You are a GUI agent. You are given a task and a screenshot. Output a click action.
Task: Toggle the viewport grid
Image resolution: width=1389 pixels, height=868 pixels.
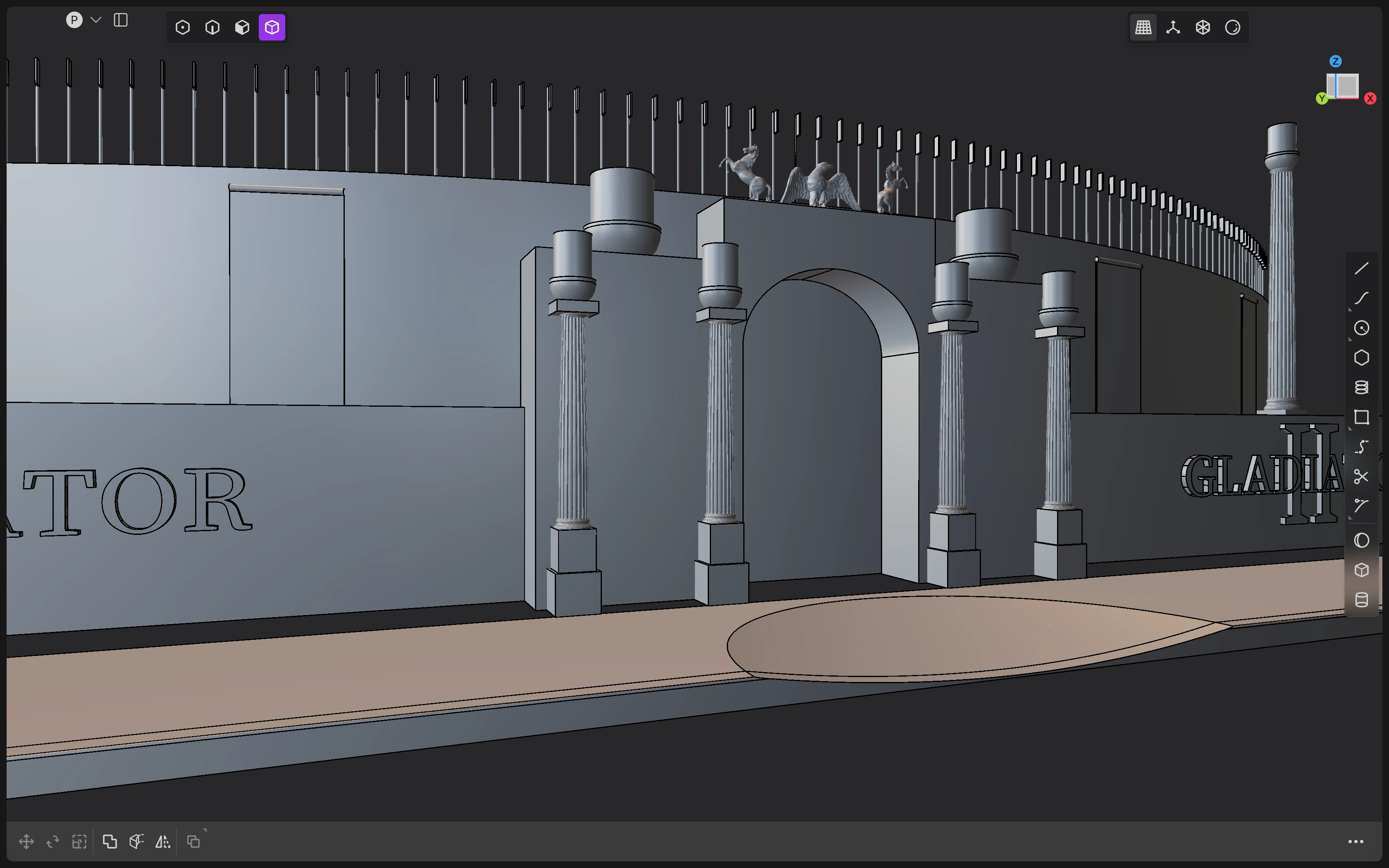coord(1143,28)
